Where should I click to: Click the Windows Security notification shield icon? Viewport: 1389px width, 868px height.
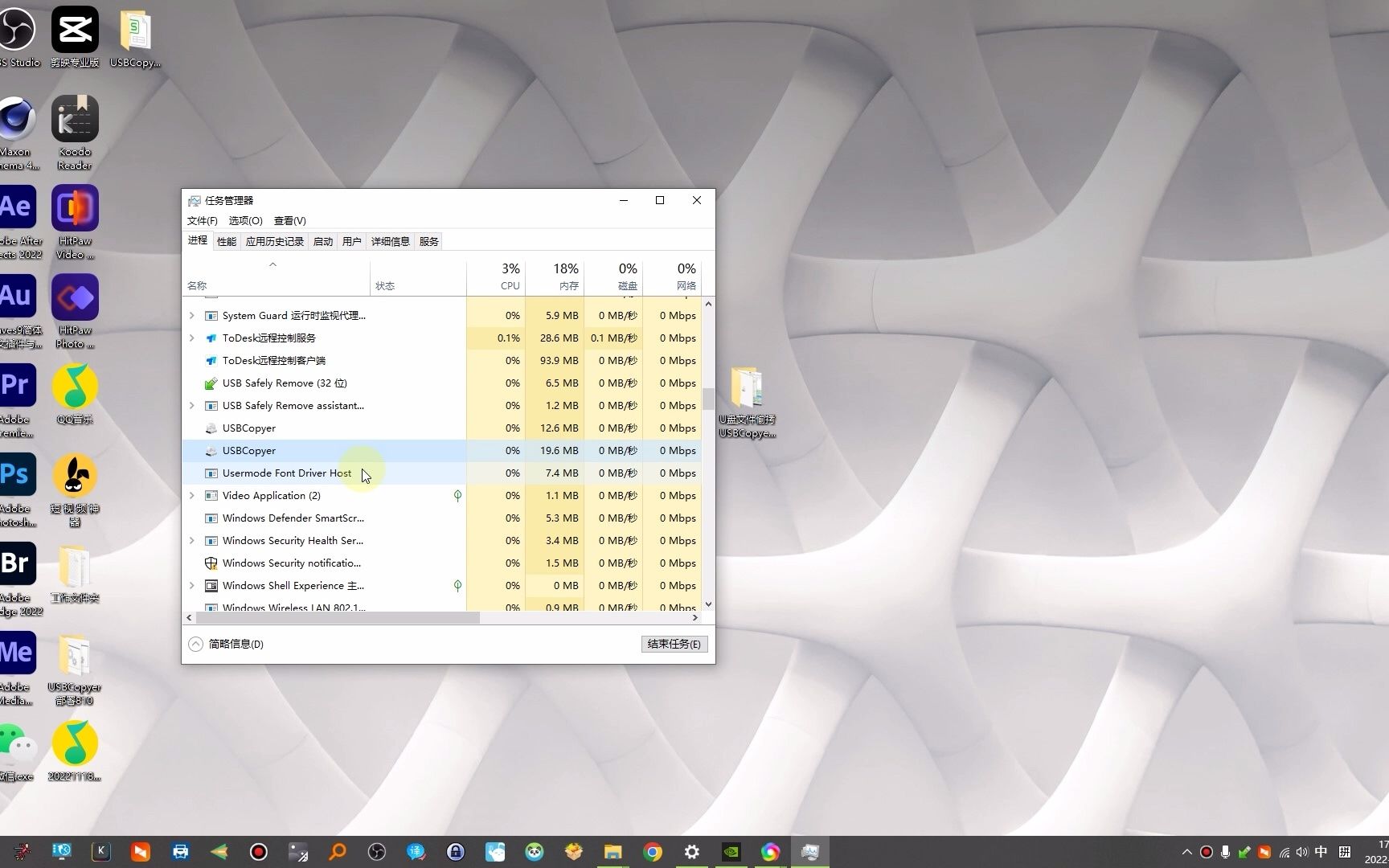tap(211, 563)
